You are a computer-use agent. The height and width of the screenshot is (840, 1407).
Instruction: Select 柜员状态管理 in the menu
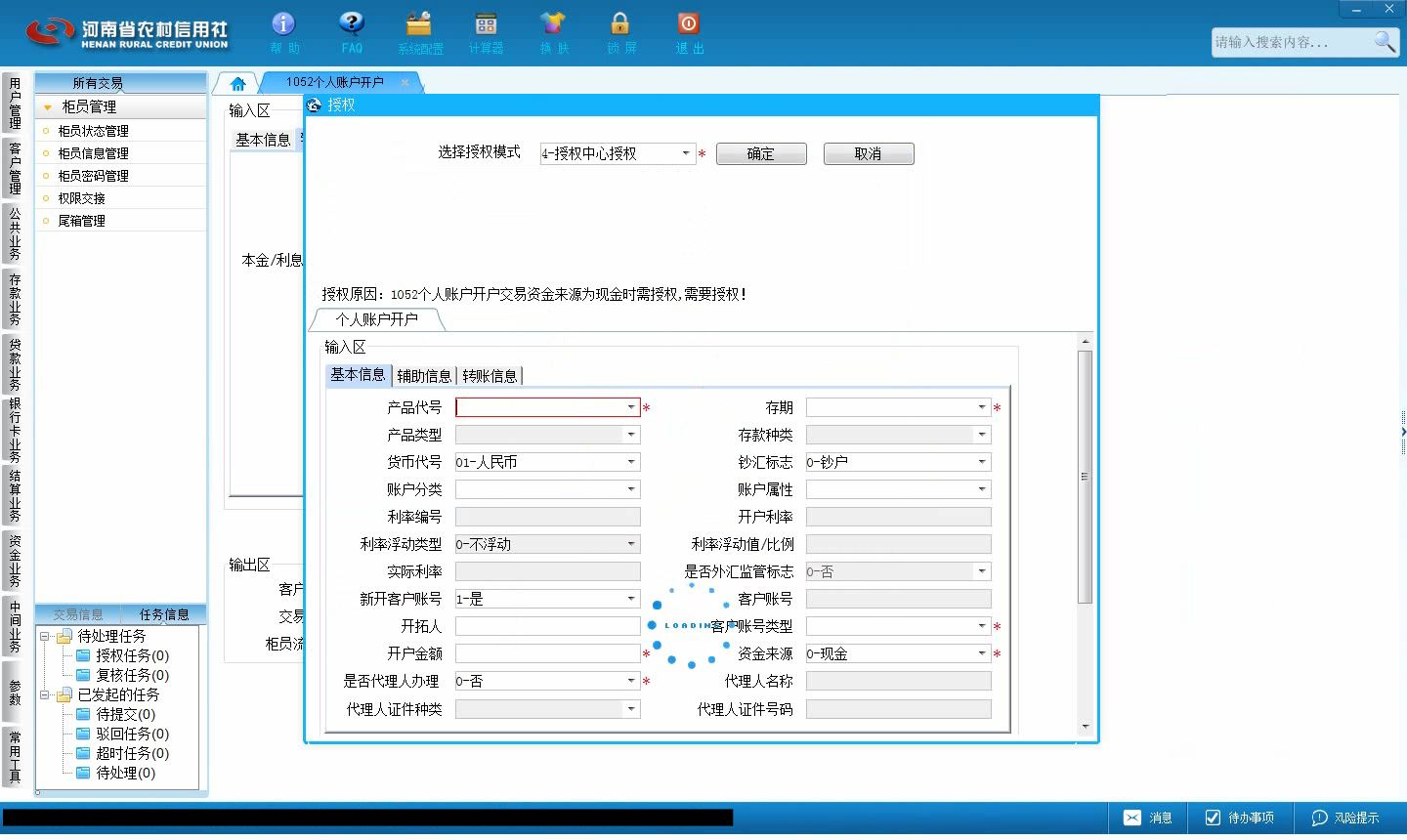[93, 131]
